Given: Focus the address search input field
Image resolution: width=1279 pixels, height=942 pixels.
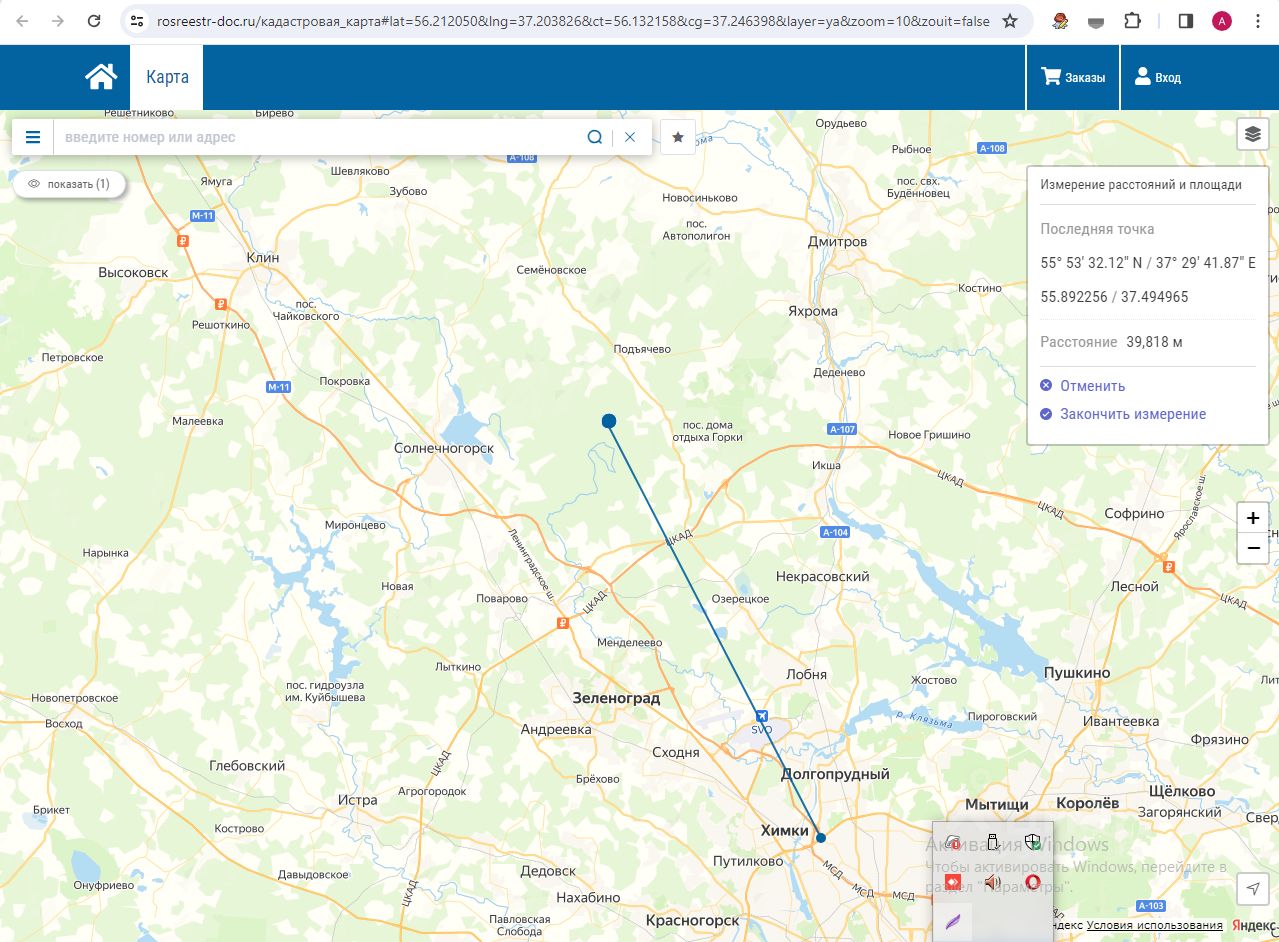Looking at the screenshot, I should 320,137.
